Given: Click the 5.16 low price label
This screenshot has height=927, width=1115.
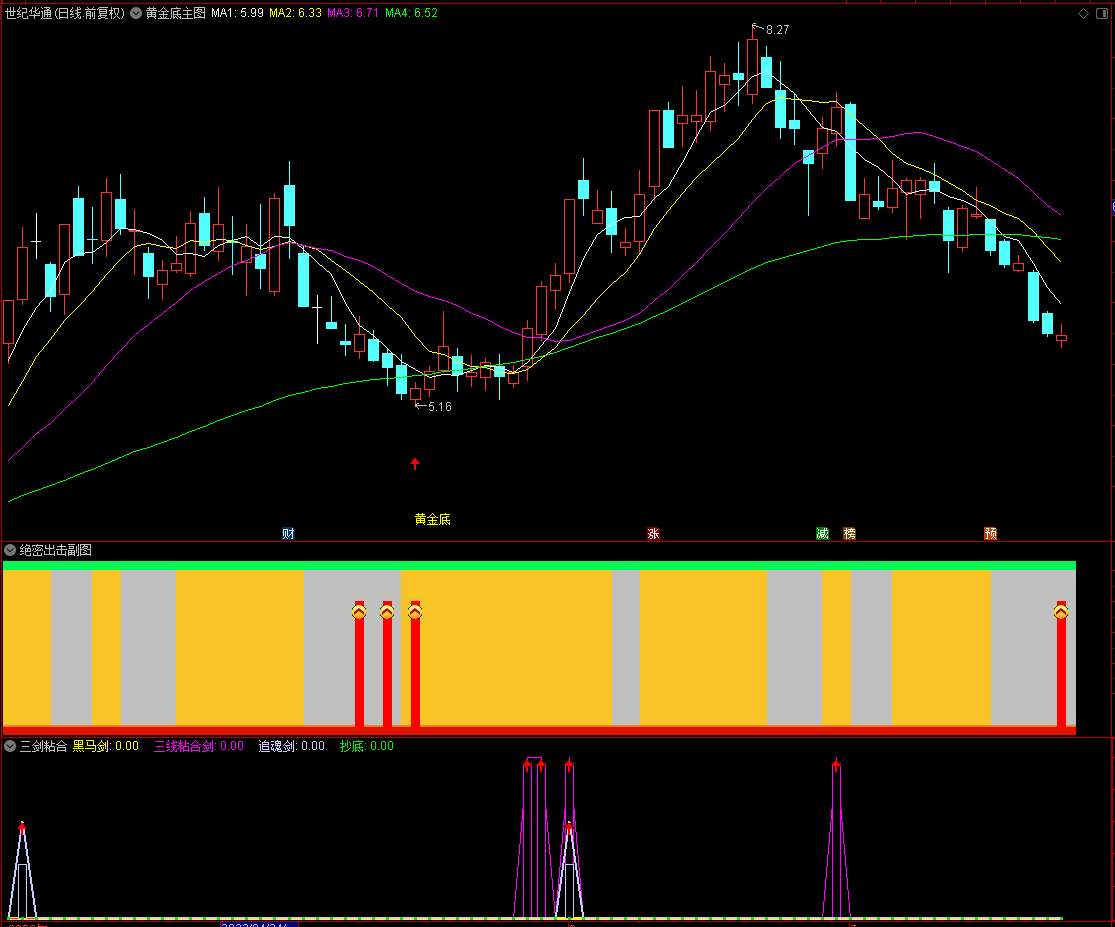Looking at the screenshot, I should click(439, 407).
